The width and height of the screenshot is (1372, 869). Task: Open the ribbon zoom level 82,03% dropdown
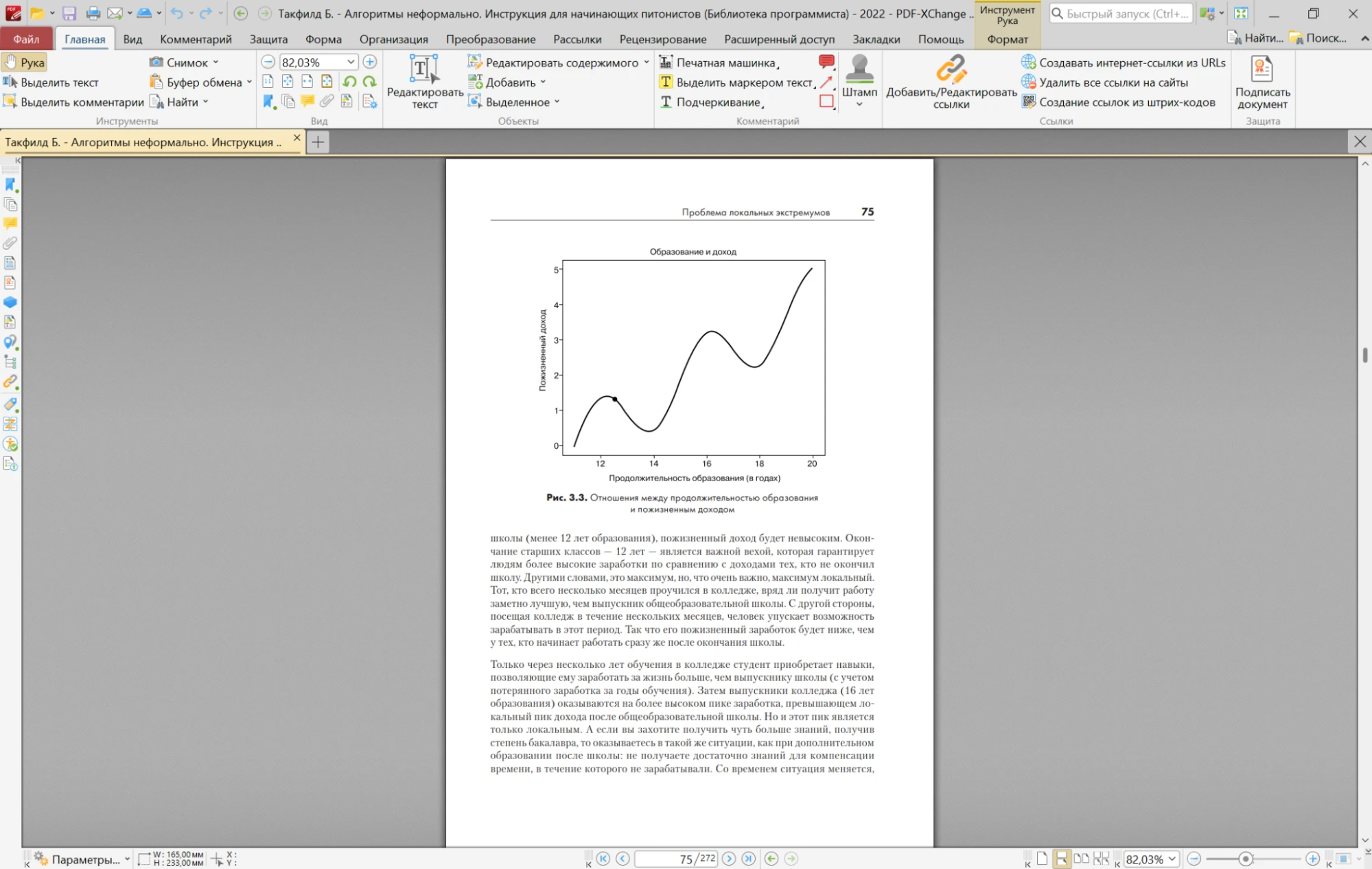[x=351, y=62]
